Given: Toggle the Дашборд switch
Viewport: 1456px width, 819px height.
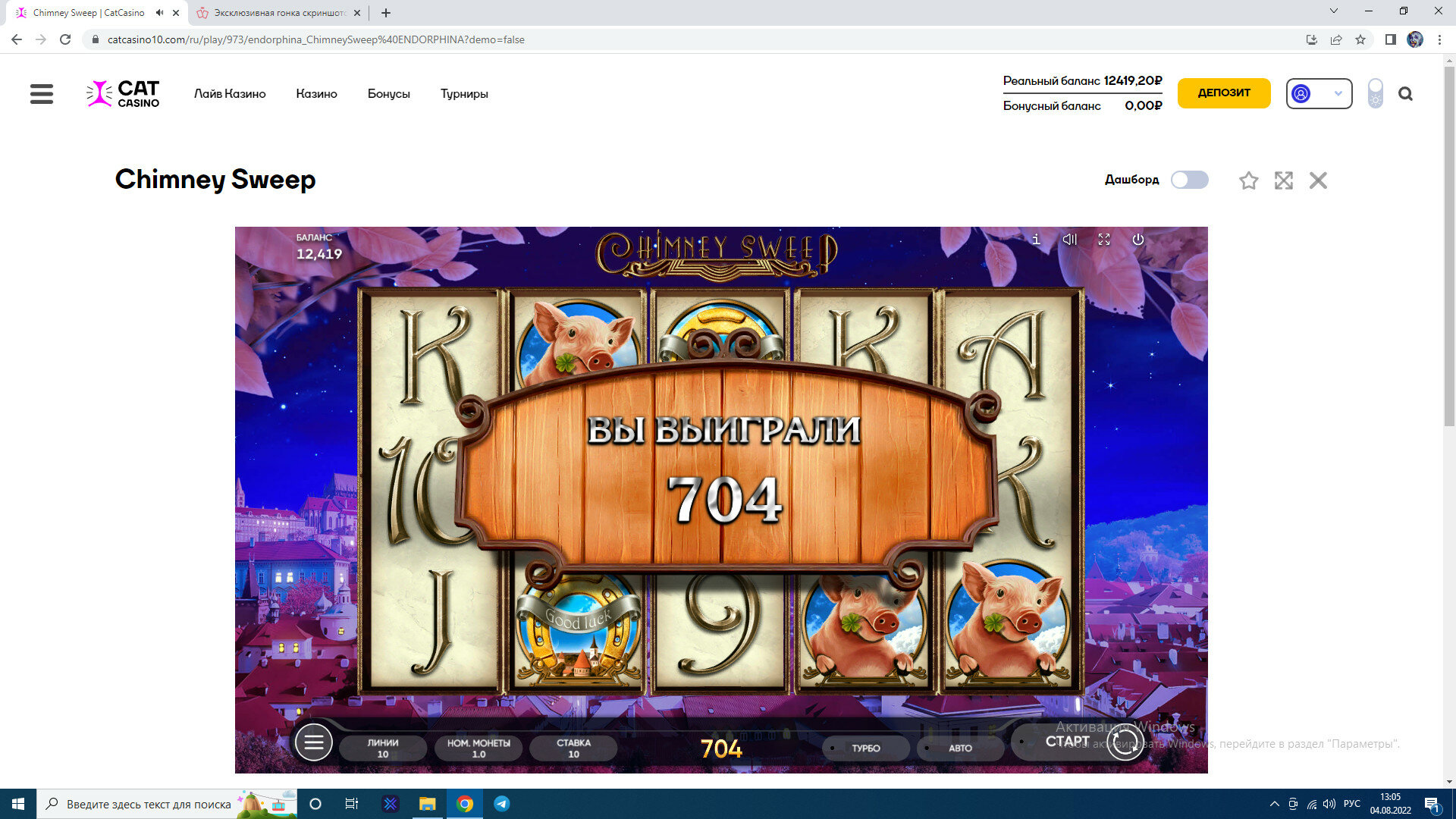Looking at the screenshot, I should click(x=1189, y=180).
